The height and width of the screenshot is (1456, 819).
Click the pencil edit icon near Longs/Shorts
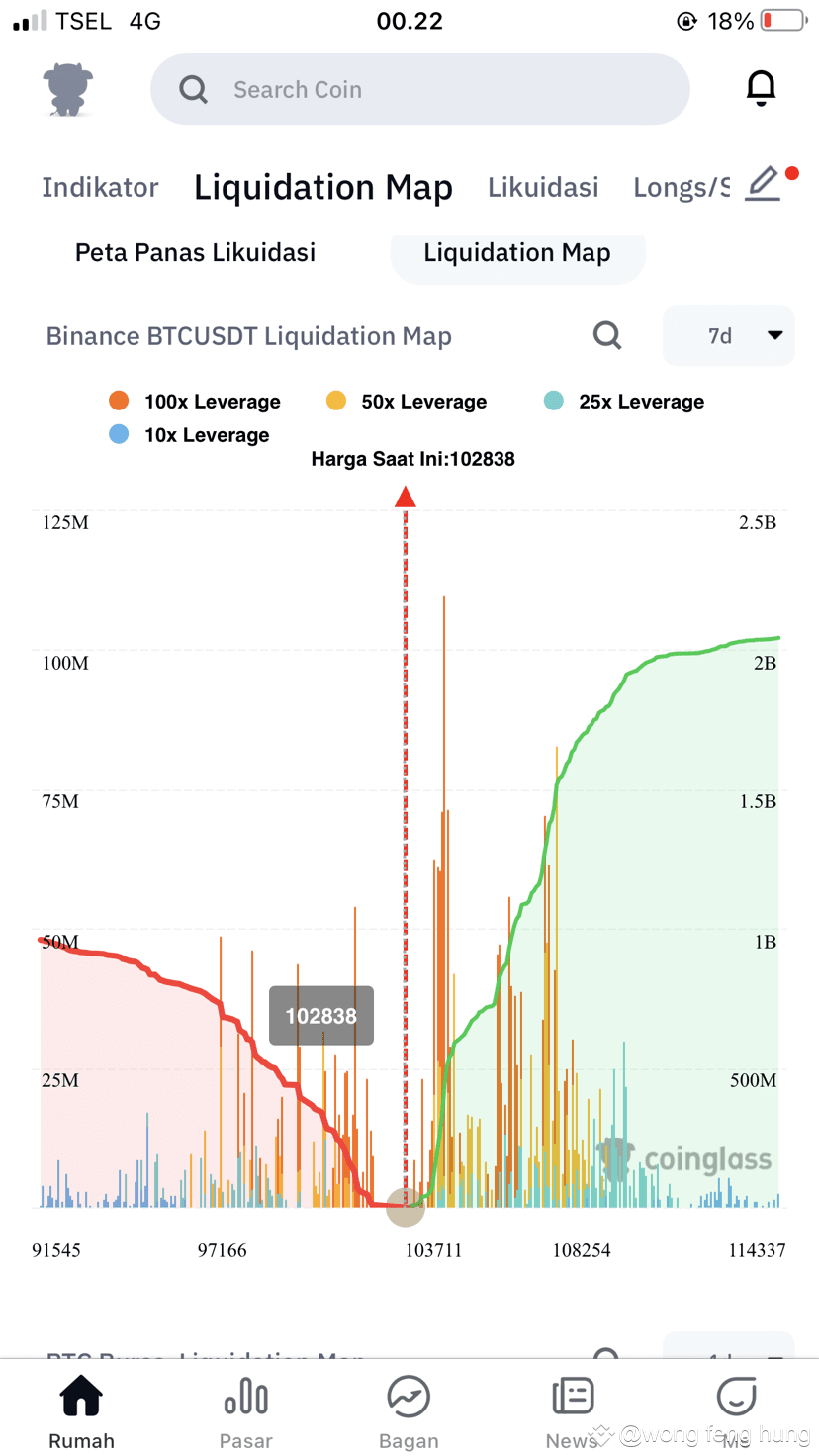click(762, 184)
